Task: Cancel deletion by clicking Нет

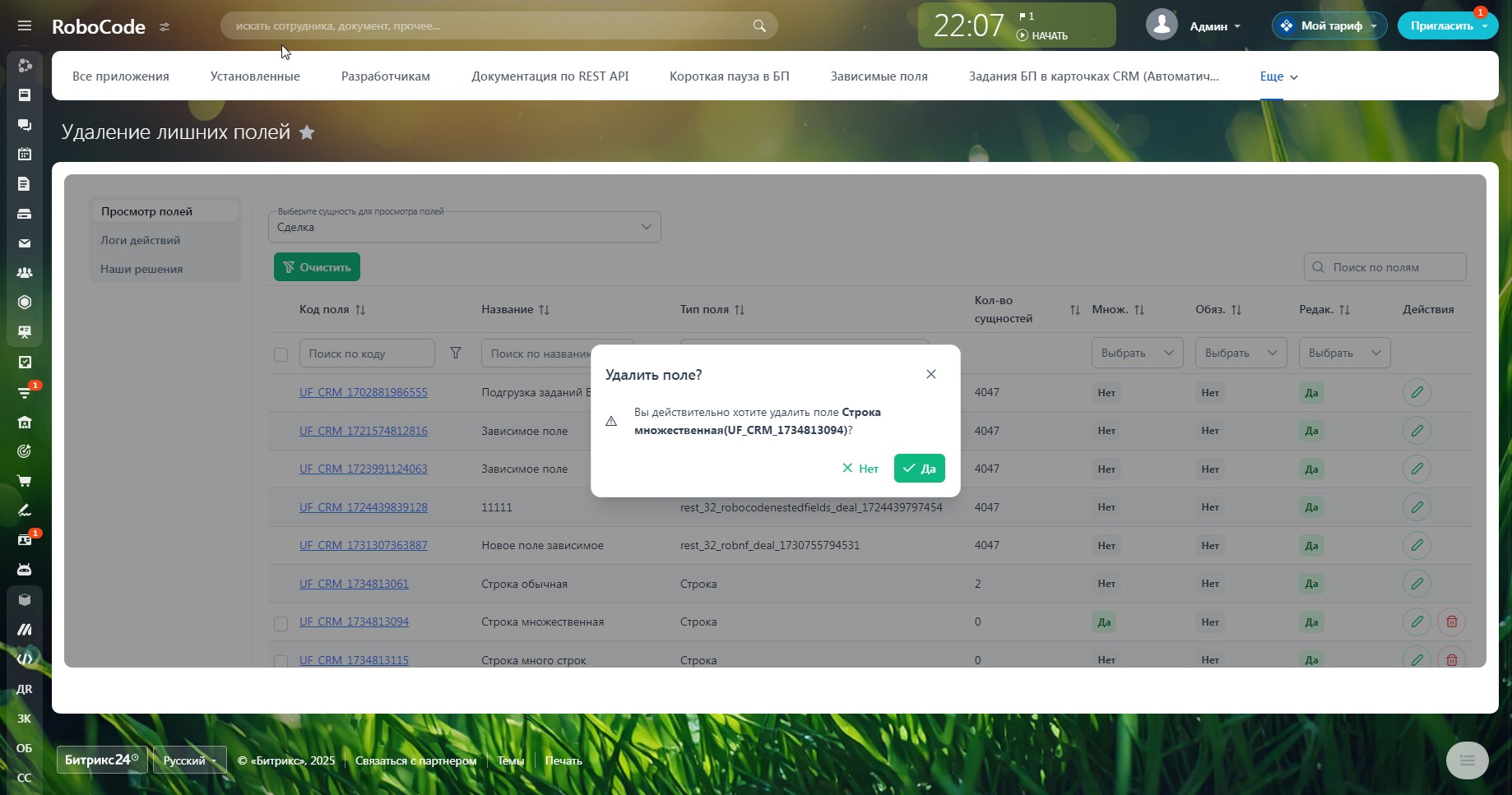Action: pos(860,469)
